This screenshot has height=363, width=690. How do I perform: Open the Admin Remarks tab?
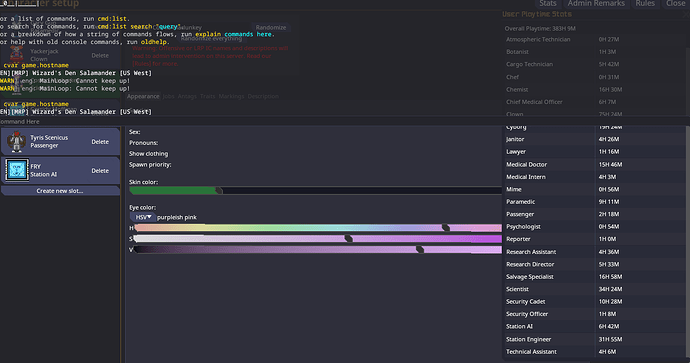pos(596,4)
